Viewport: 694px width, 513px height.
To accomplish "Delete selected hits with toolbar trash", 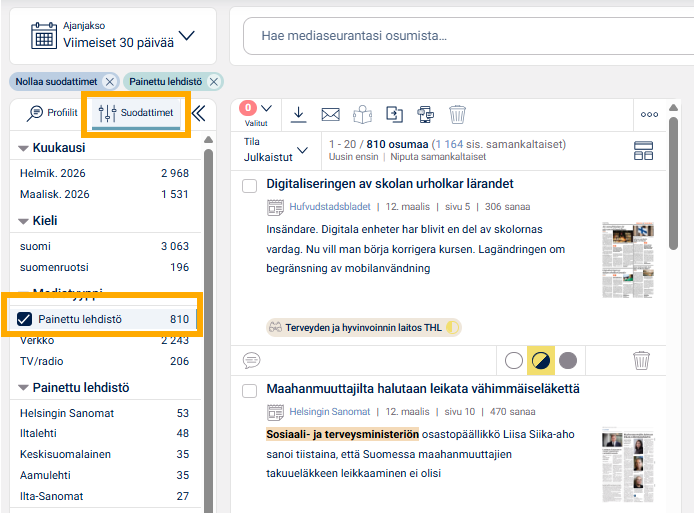I will pyautogui.click(x=458, y=115).
